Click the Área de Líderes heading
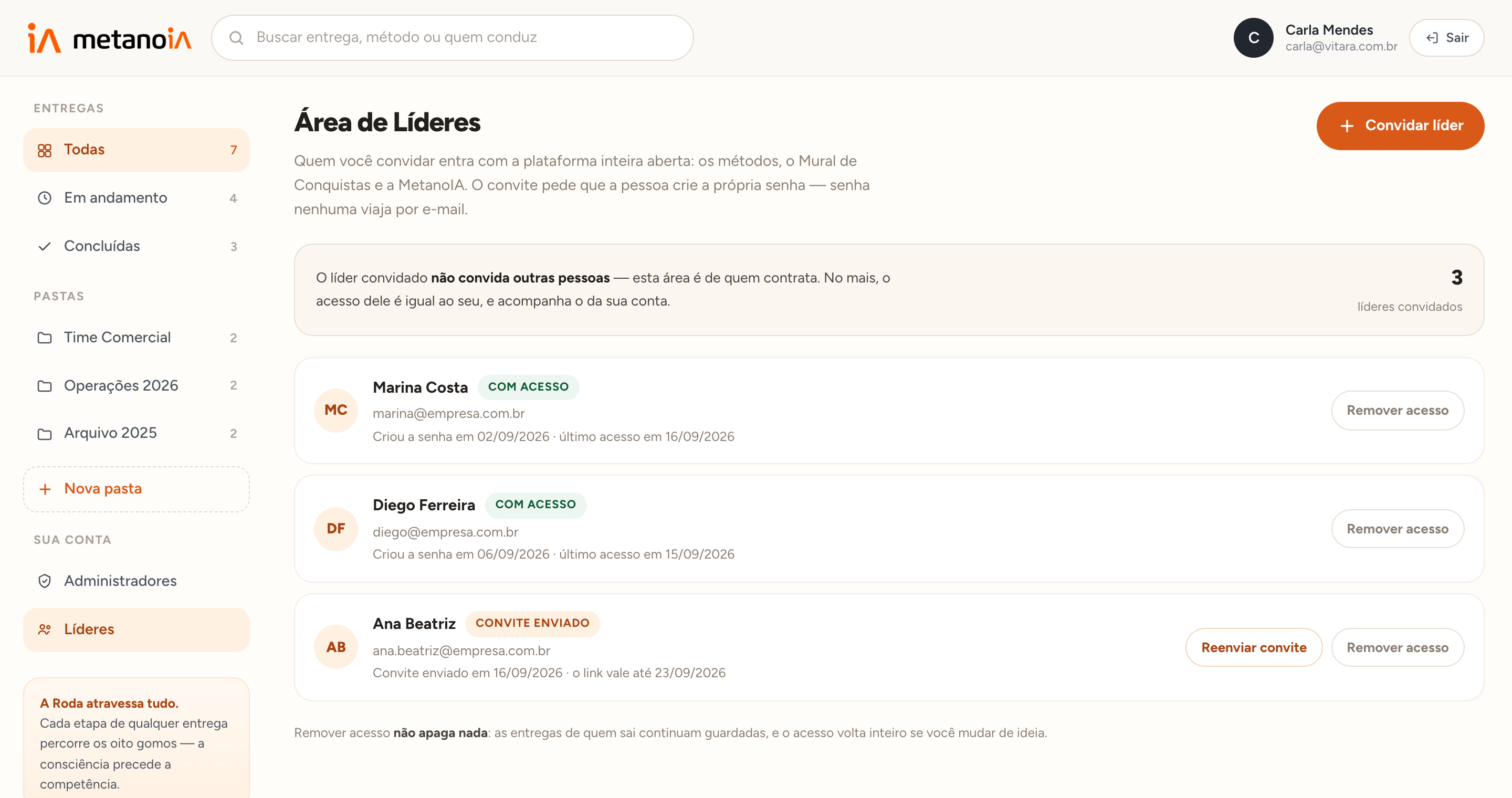 387,123
